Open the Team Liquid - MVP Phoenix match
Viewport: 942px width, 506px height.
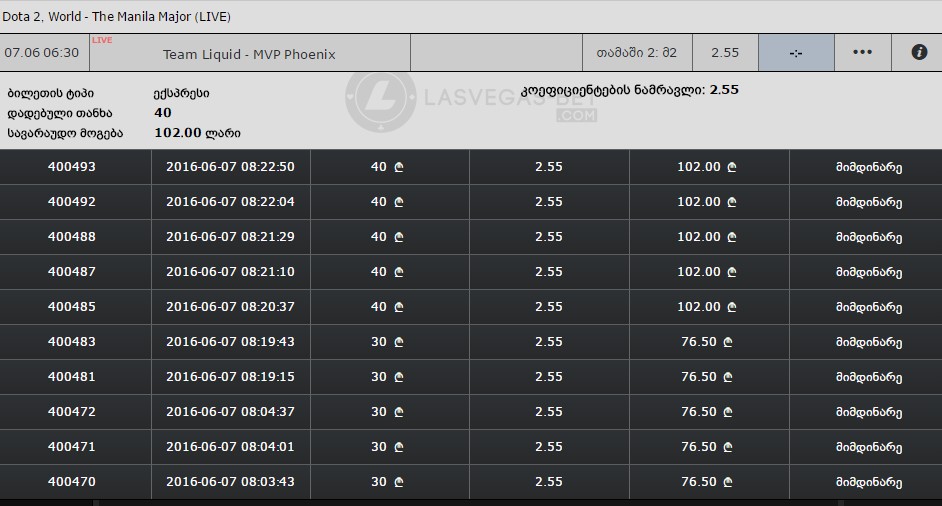[249, 54]
